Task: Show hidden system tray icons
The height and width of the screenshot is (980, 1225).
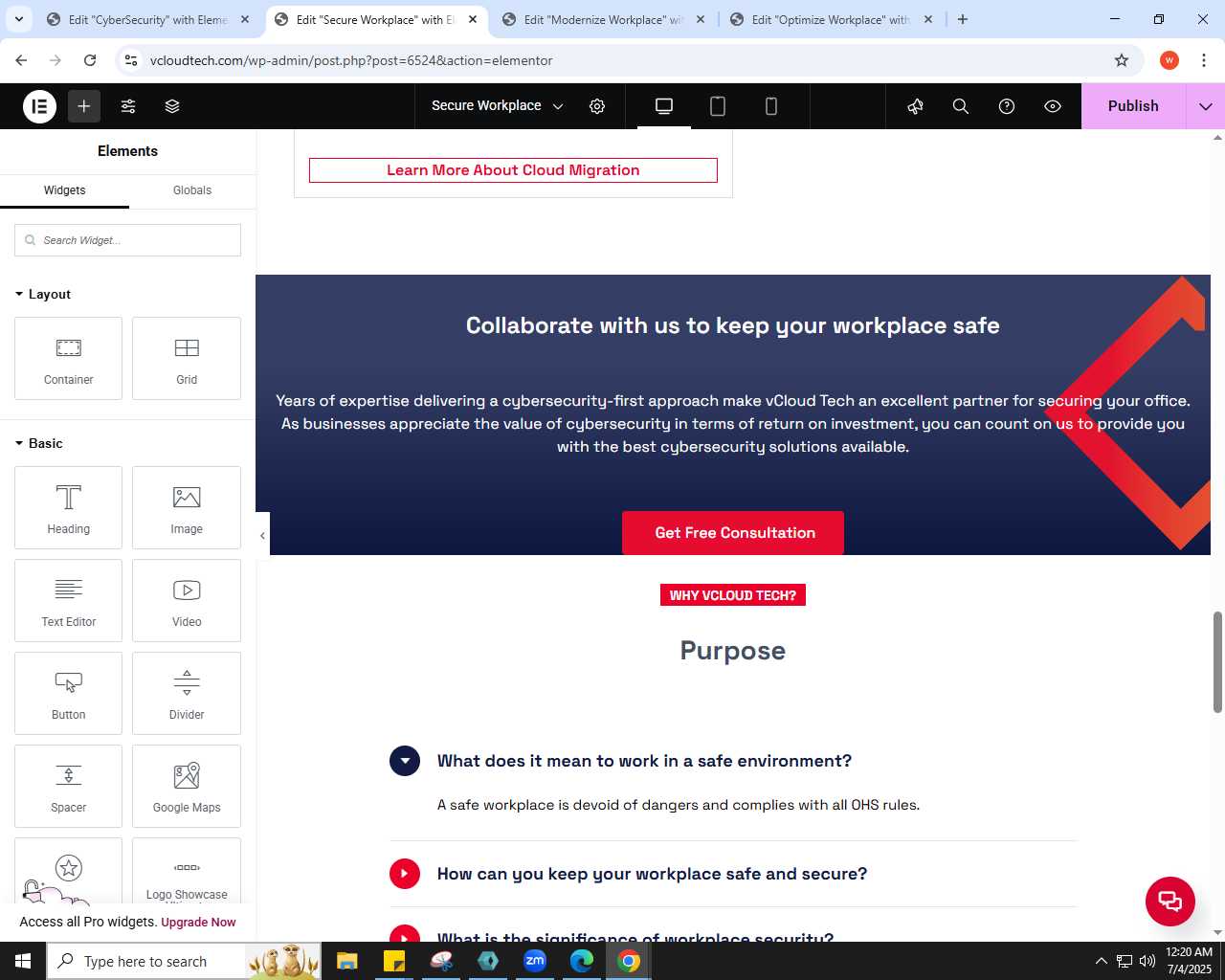Action: [1101, 961]
